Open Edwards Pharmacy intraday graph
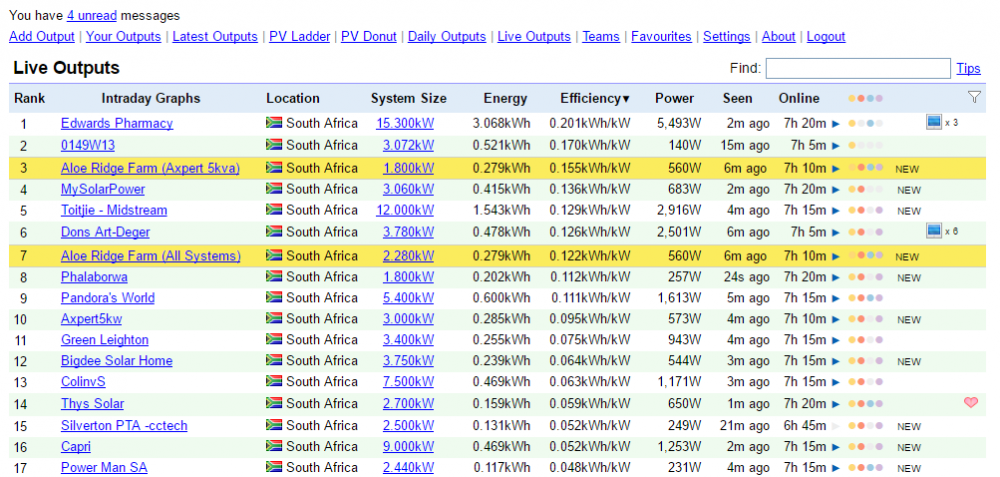Viewport: 1000px width, 477px height. coord(117,123)
